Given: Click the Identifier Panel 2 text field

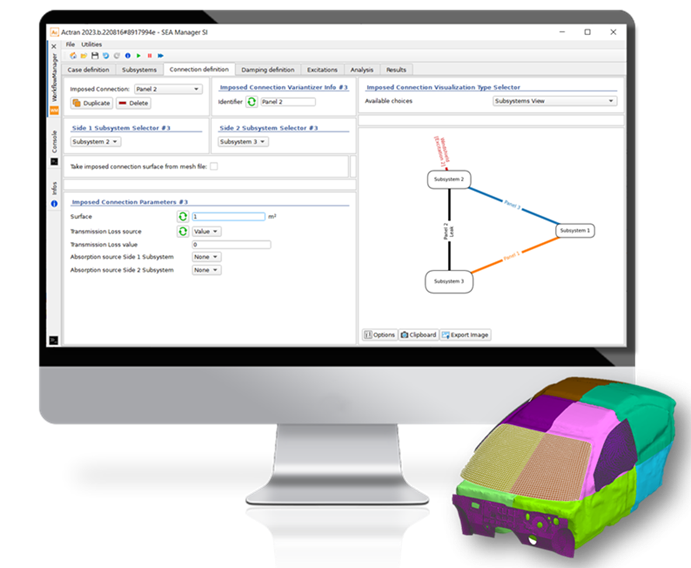Looking at the screenshot, I should click(288, 102).
